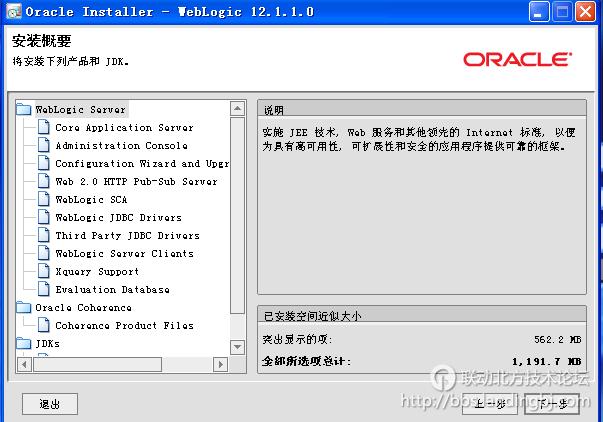Click the WebLogic SCA file icon
This screenshot has width=603, height=422.
[43, 199]
